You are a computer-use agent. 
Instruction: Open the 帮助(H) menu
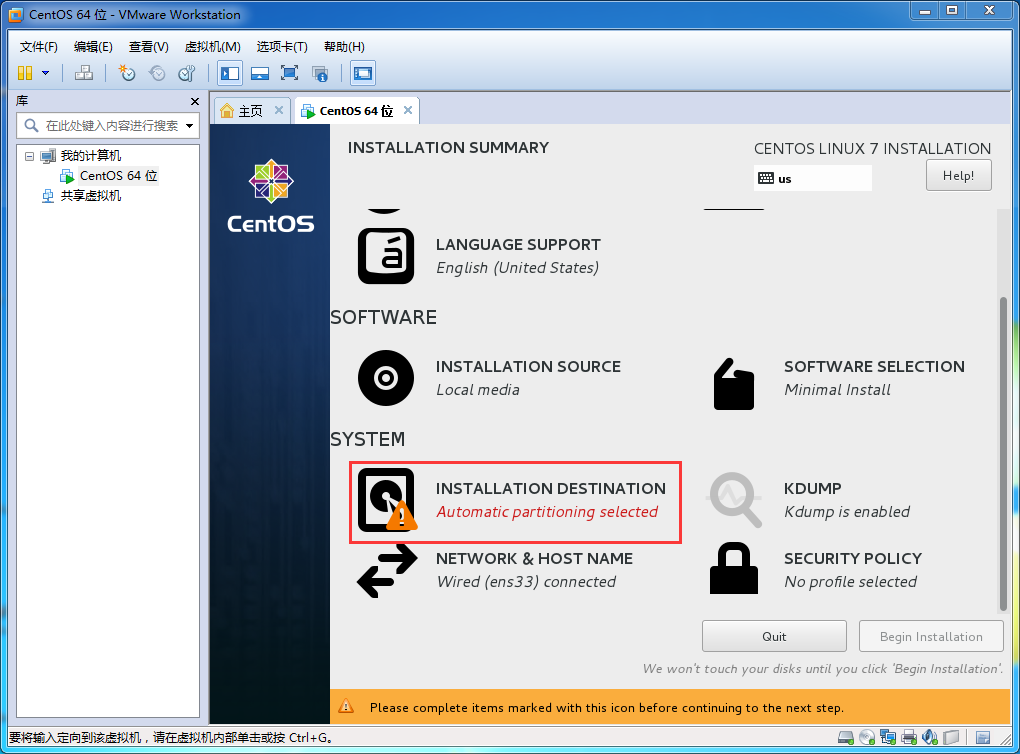pos(344,47)
